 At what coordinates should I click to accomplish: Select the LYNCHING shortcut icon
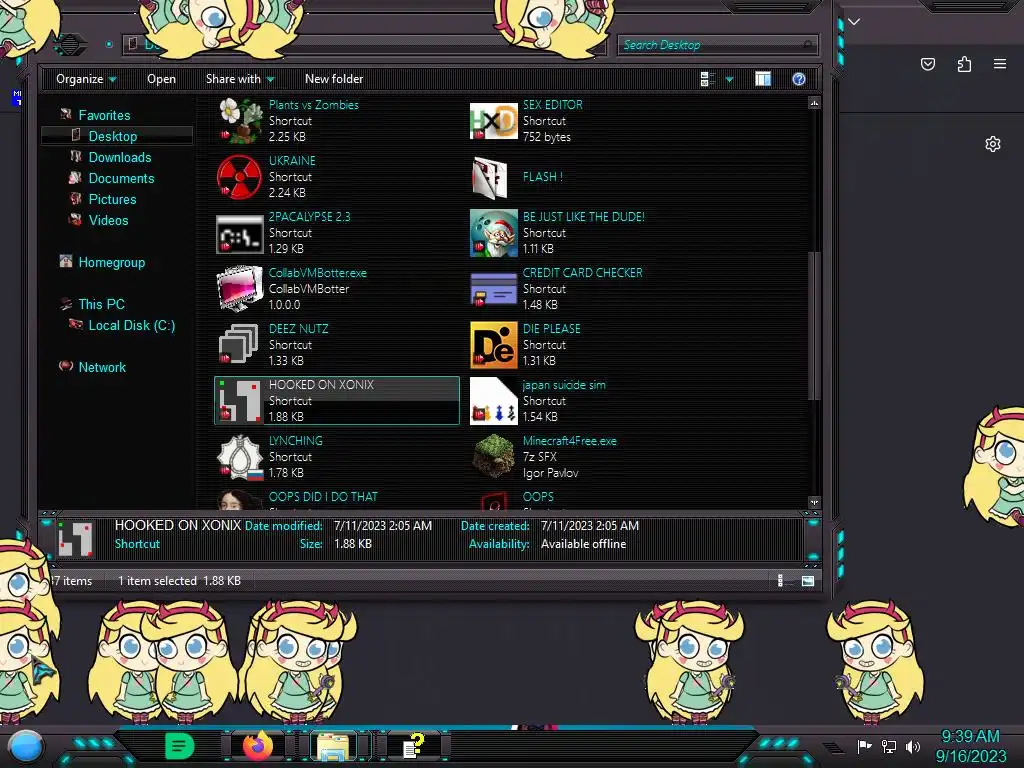239,457
